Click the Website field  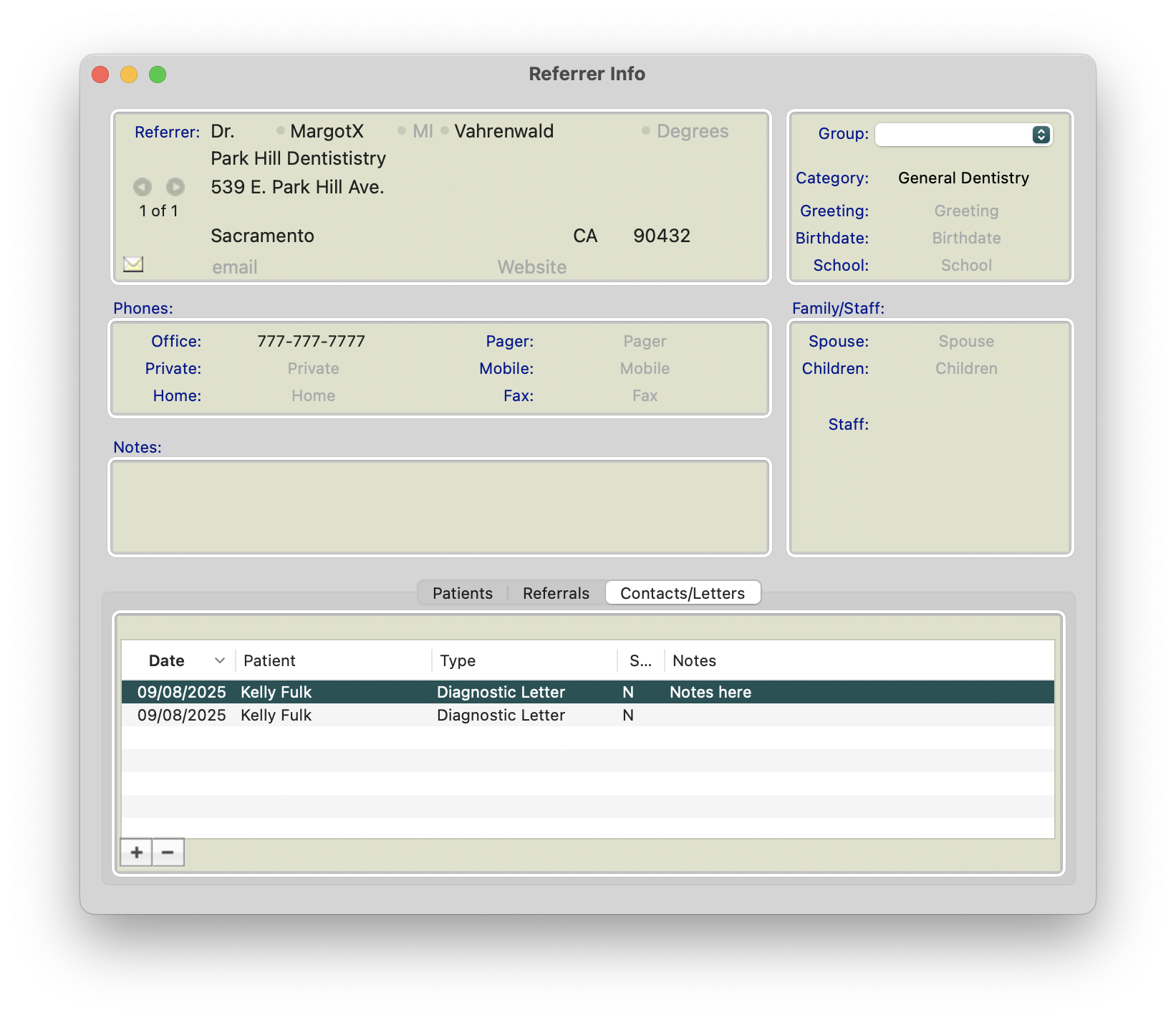click(531, 267)
